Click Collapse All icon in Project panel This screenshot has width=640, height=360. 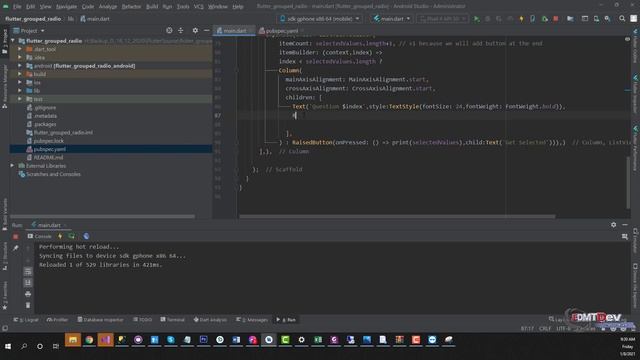[180, 31]
